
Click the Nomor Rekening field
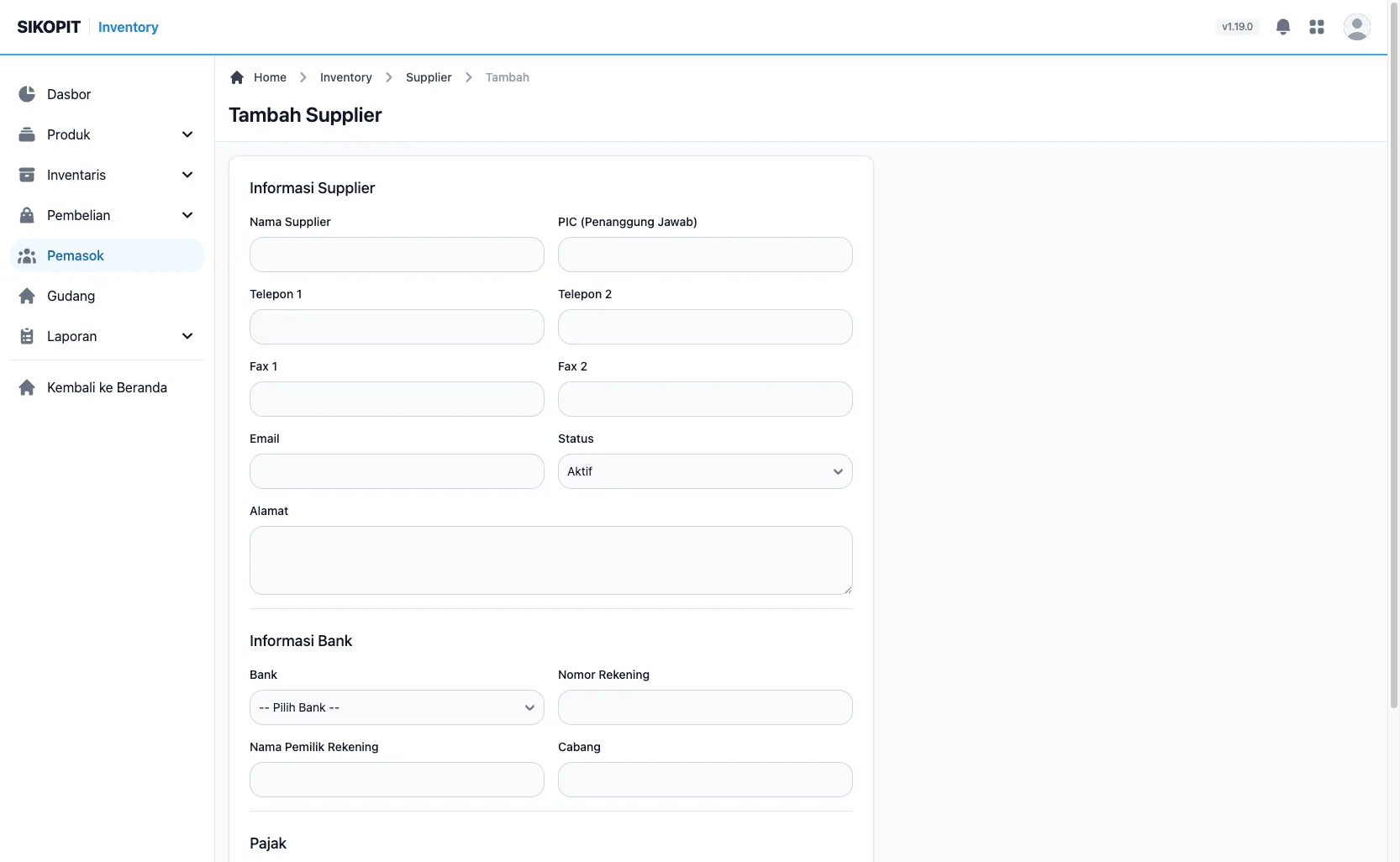pyautogui.click(x=705, y=707)
